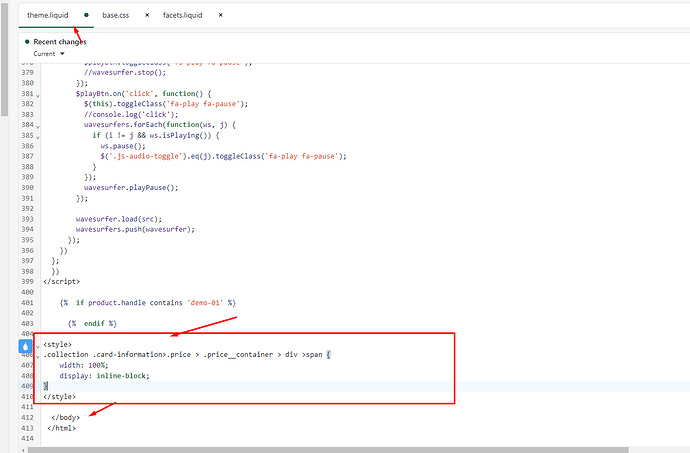Click the Recent changes label

tap(60, 42)
